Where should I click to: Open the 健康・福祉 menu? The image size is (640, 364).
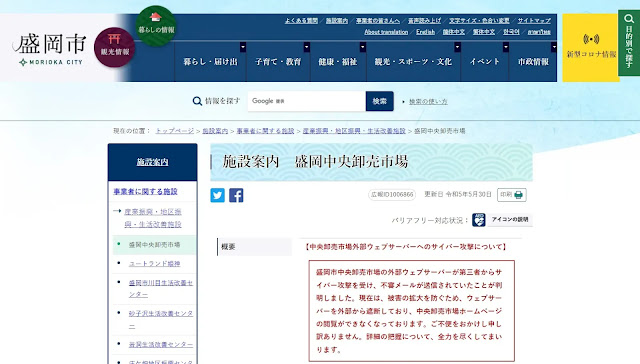(x=338, y=62)
